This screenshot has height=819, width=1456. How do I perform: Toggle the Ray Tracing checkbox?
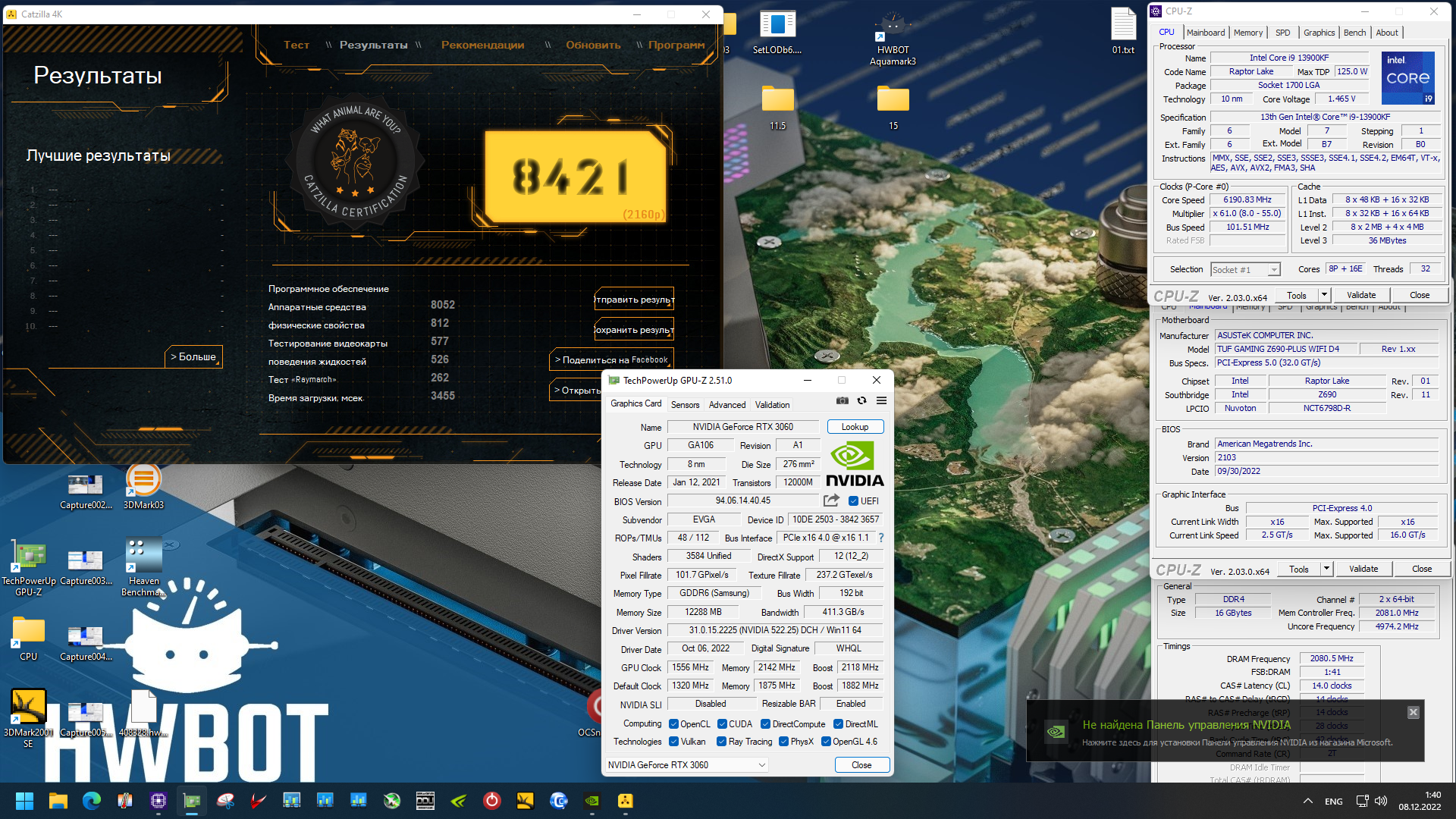click(x=722, y=742)
